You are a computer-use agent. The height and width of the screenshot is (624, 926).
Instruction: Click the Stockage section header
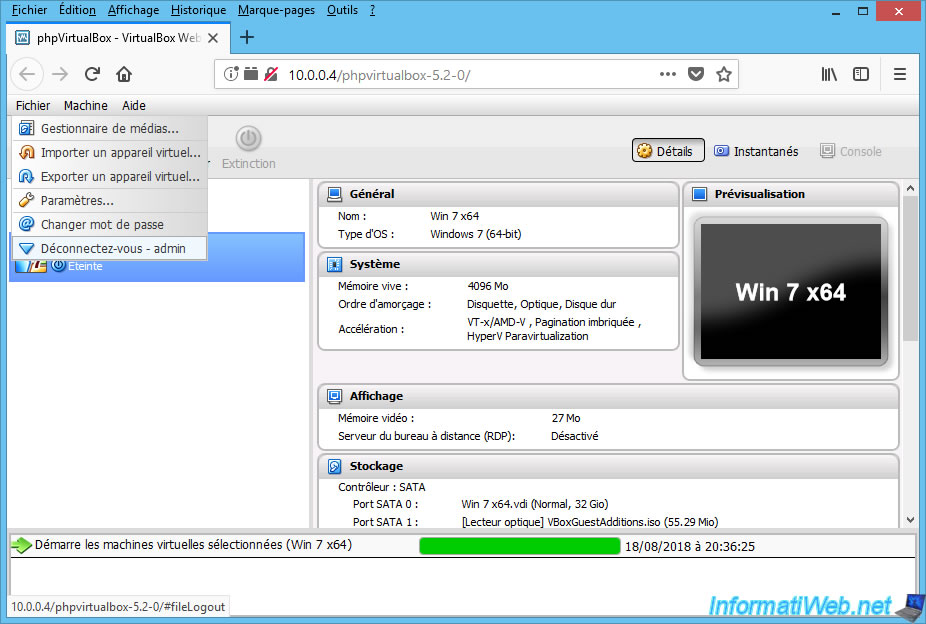coord(608,466)
